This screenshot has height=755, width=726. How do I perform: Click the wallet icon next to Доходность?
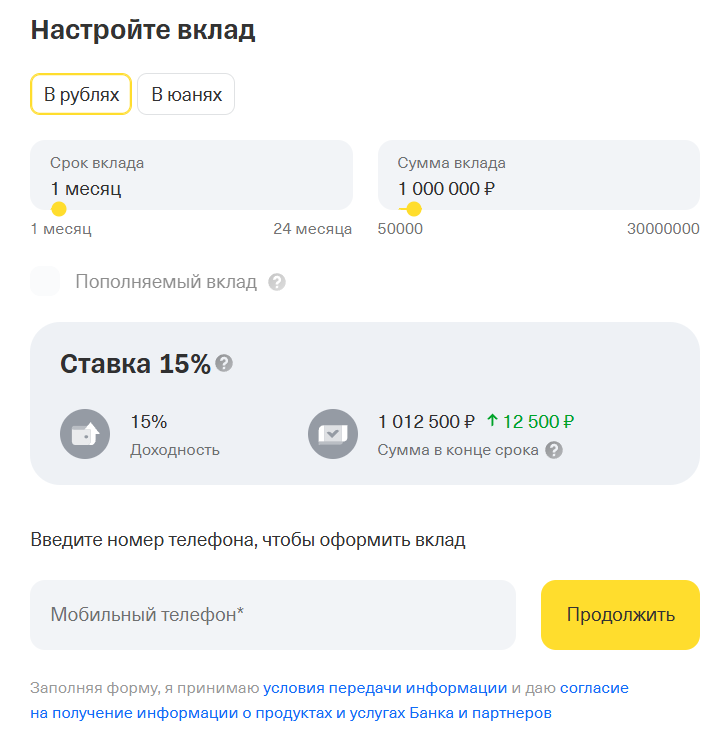point(85,435)
